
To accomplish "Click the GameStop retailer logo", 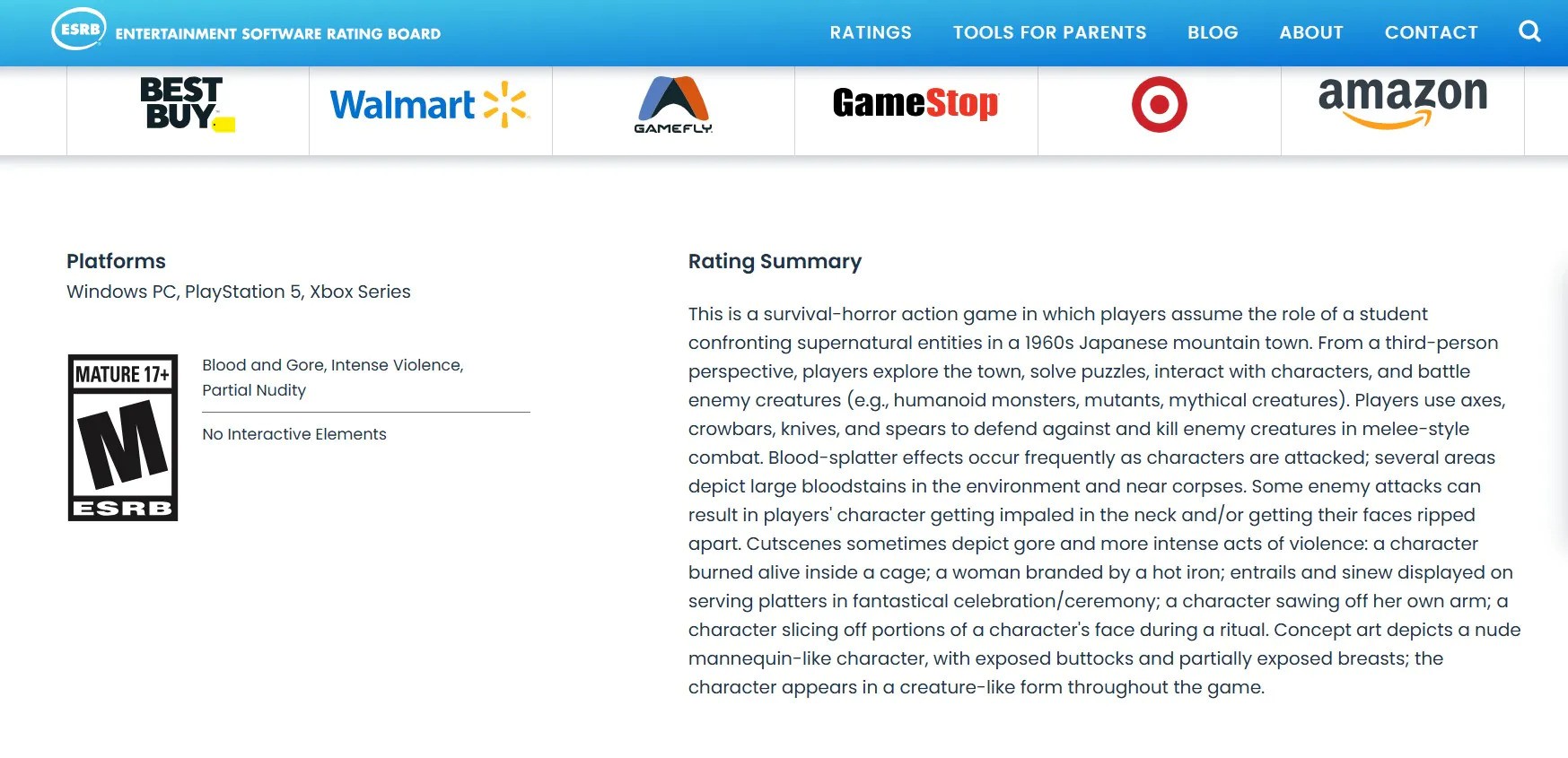I will [915, 104].
